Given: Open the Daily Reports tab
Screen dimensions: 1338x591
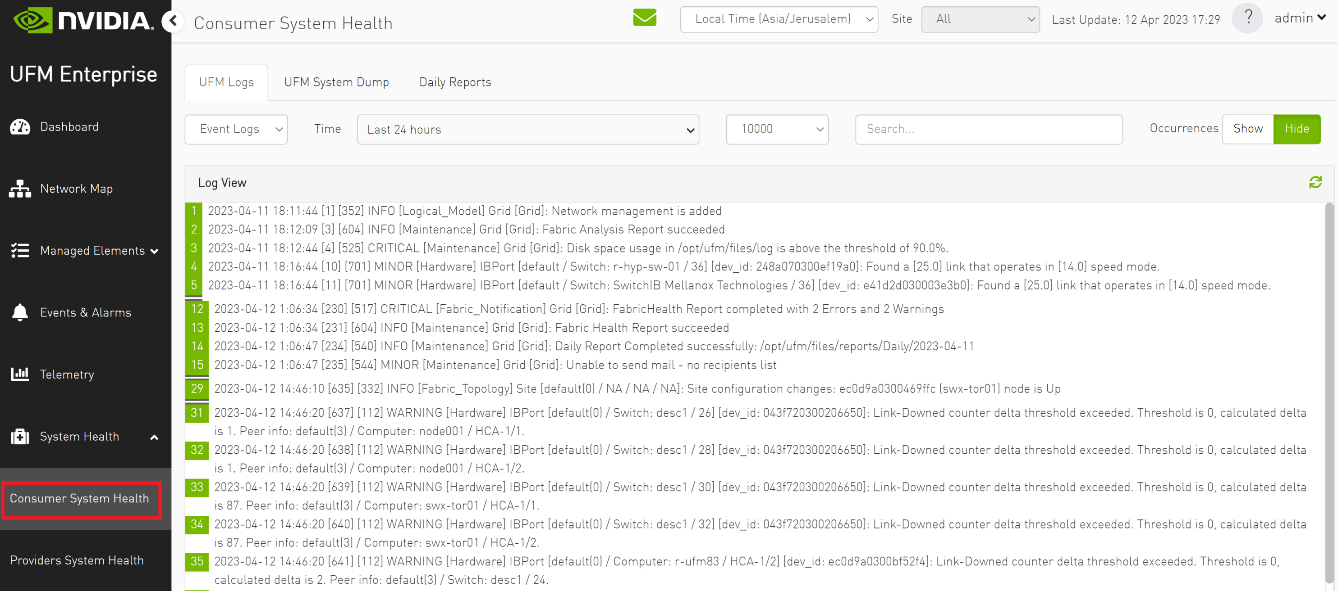Looking at the screenshot, I should pyautogui.click(x=455, y=82).
